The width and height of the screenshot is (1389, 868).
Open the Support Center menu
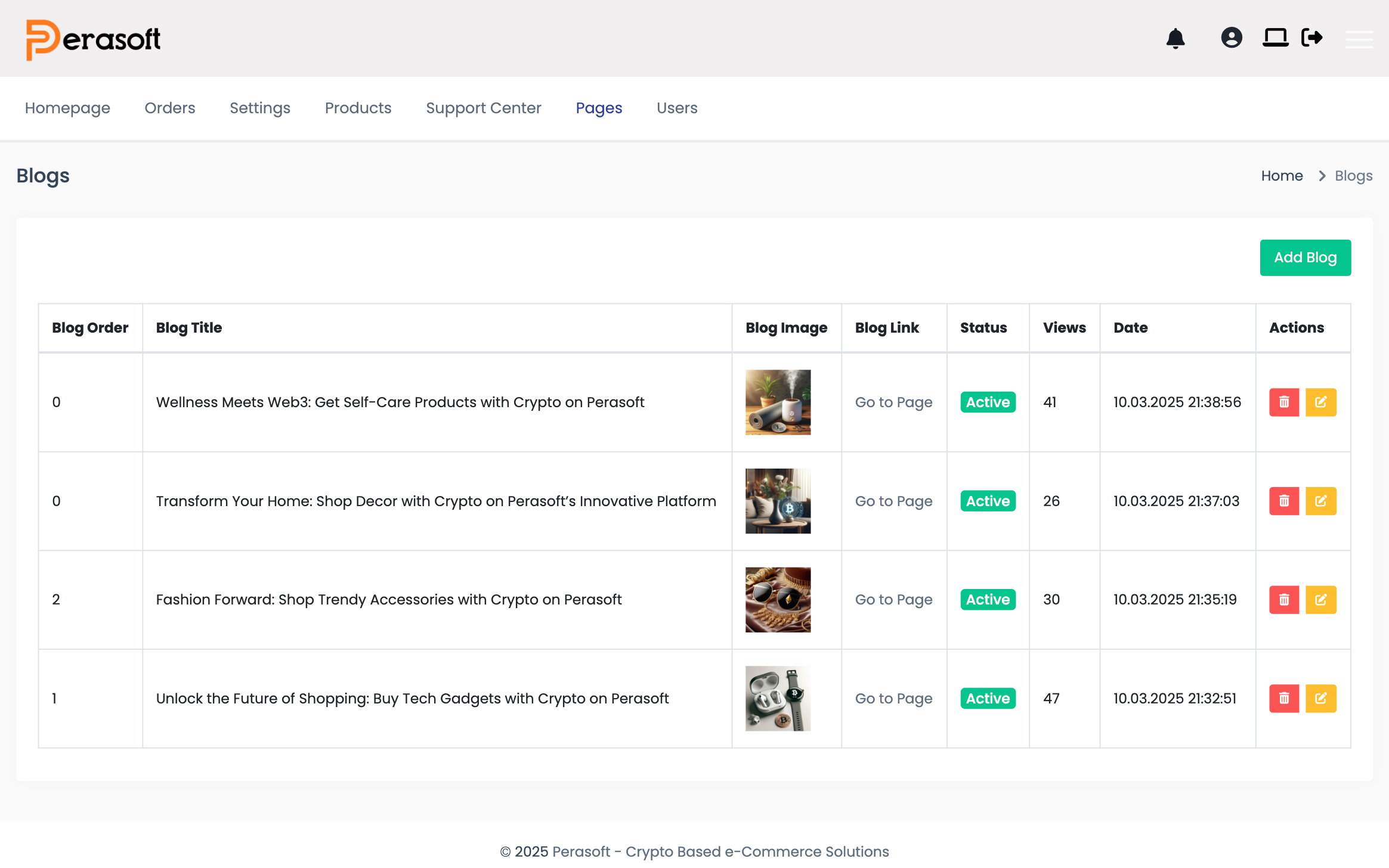coord(484,108)
